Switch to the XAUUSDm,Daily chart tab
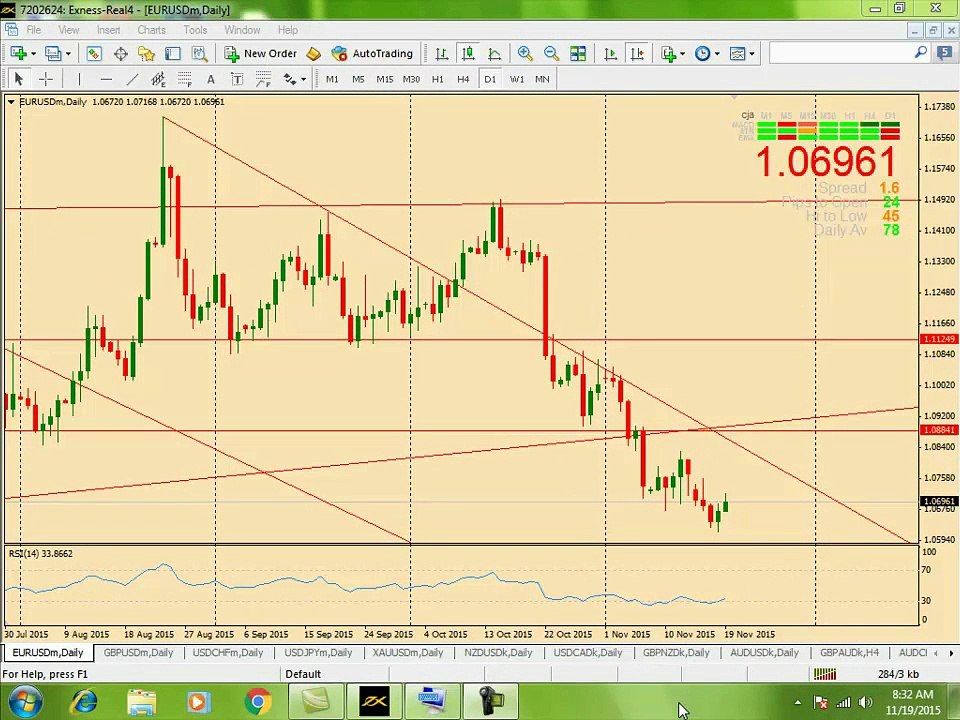The image size is (960, 720). [408, 653]
